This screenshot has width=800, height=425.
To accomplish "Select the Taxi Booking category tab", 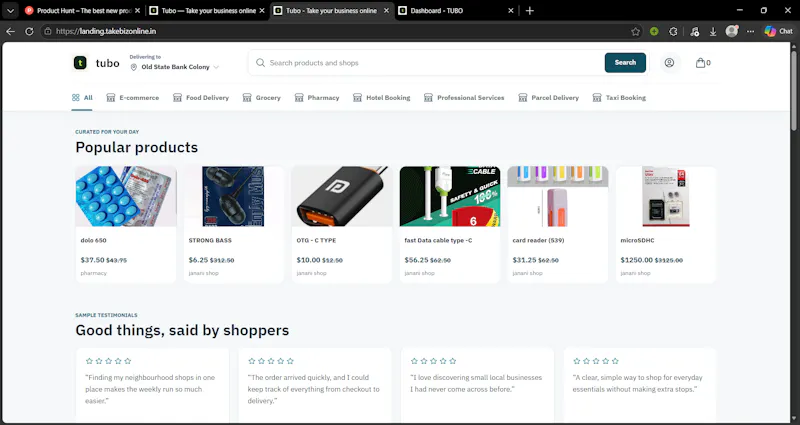I will 619,97.
